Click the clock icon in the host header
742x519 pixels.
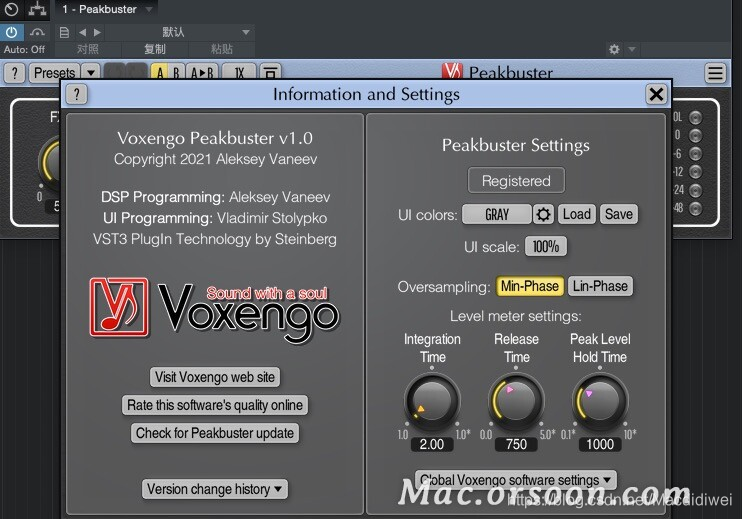click(11, 9)
